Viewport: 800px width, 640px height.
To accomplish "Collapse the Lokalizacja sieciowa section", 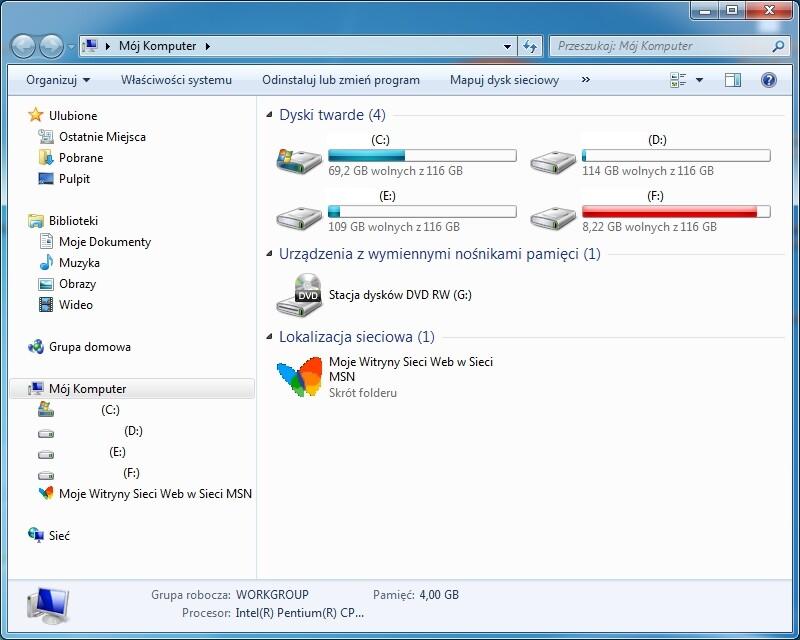I will (x=269, y=337).
